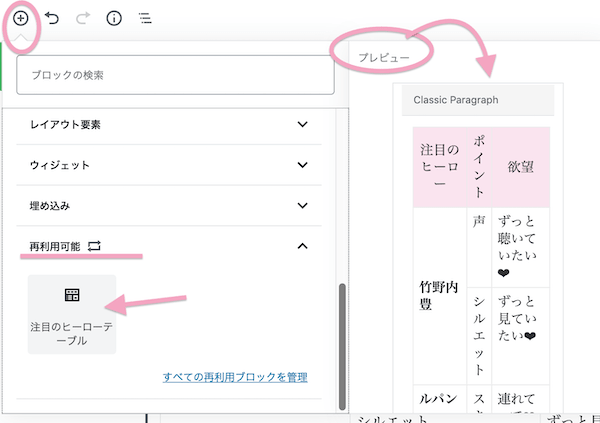Click the ポイント header cell

[479, 167]
